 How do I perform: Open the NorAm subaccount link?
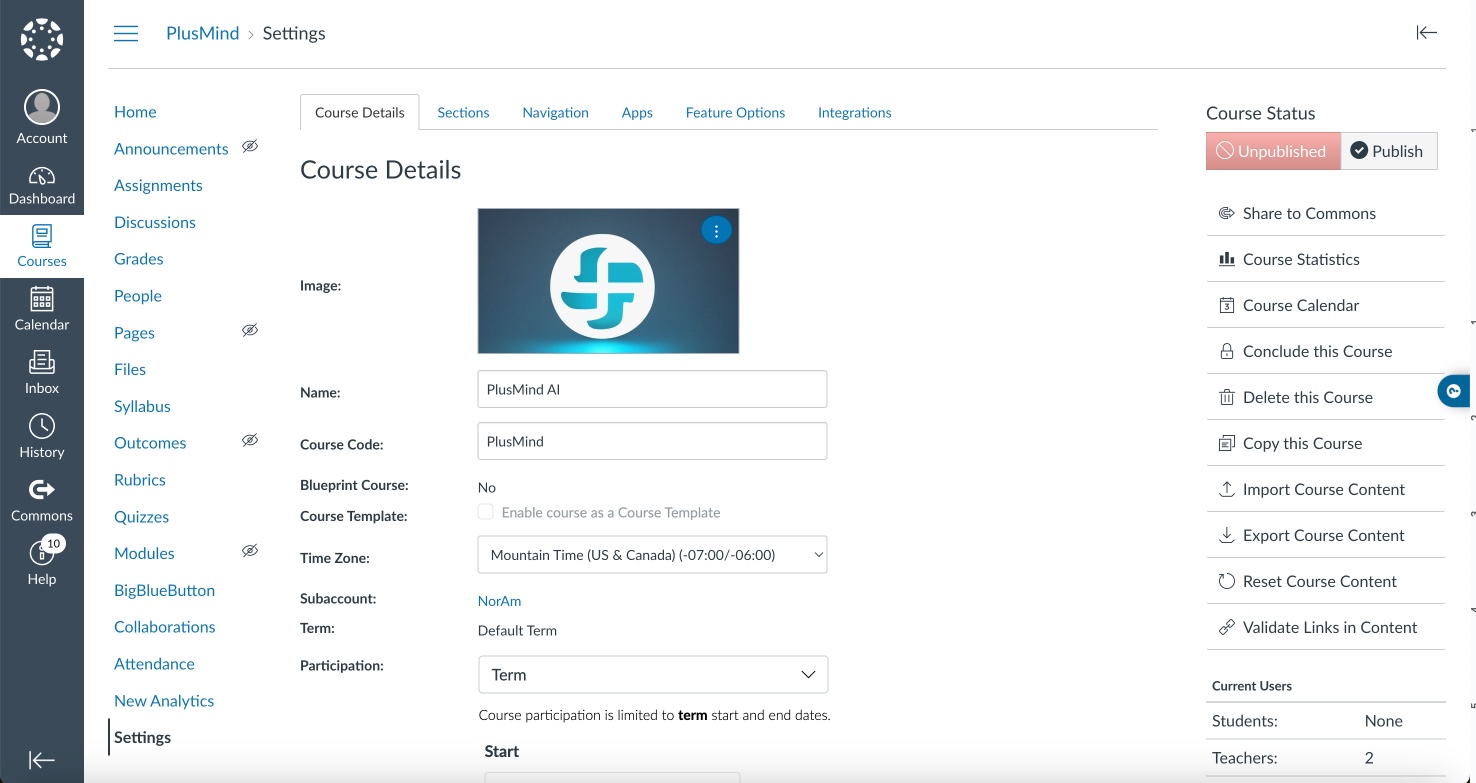[x=499, y=601]
